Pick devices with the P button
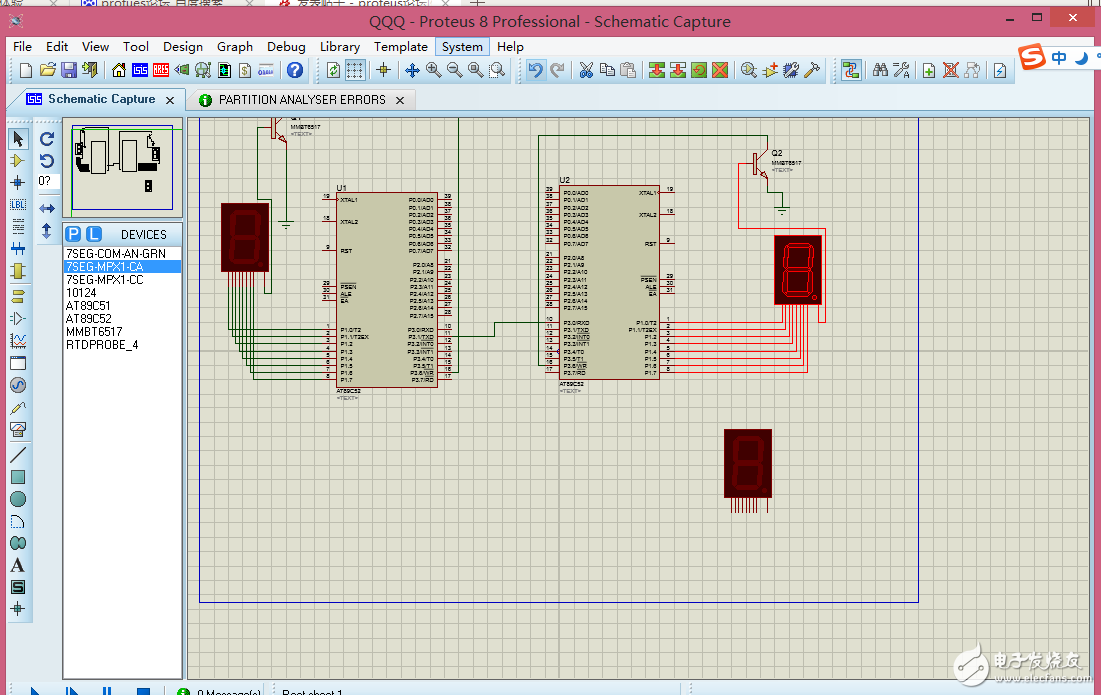 point(73,234)
